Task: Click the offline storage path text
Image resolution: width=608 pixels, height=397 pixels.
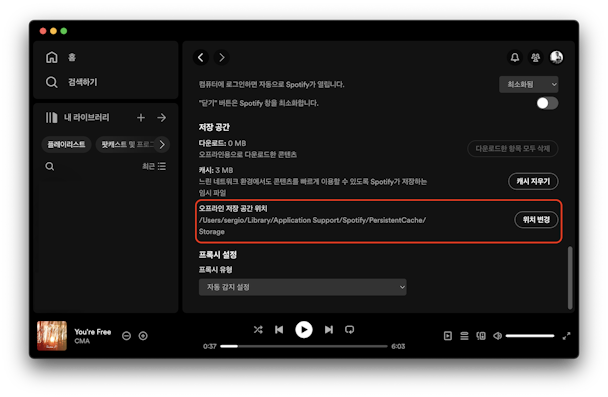Action: click(313, 226)
